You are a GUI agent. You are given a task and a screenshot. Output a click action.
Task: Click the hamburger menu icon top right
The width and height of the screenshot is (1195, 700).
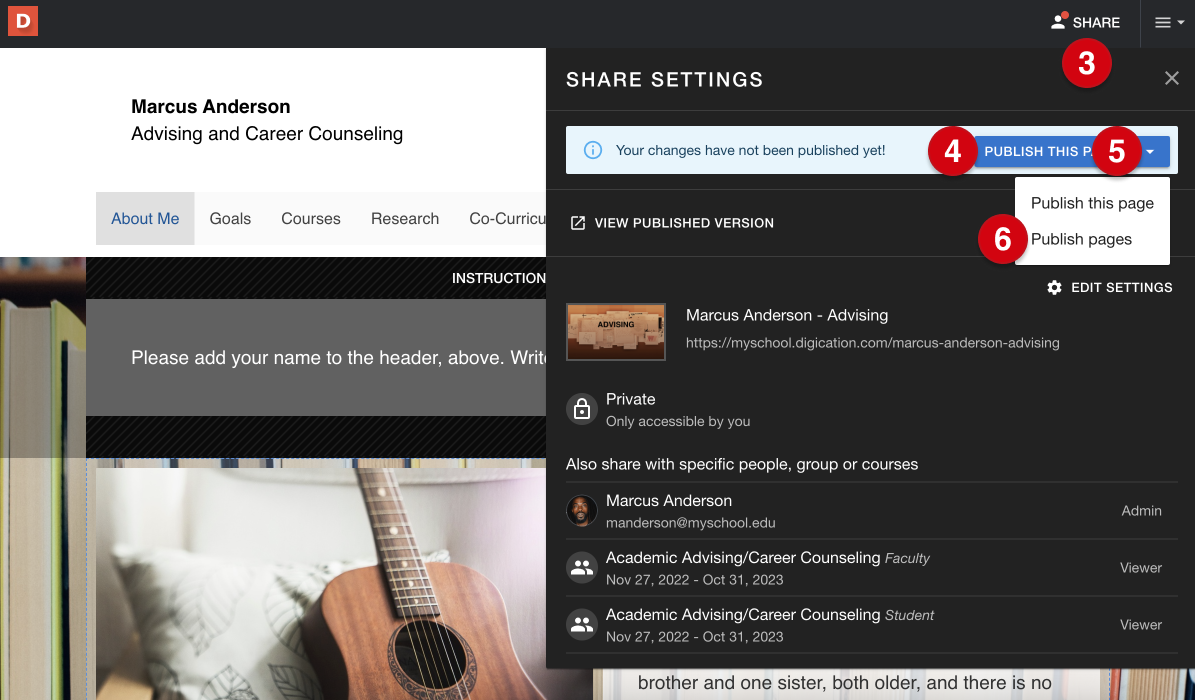click(x=1164, y=22)
